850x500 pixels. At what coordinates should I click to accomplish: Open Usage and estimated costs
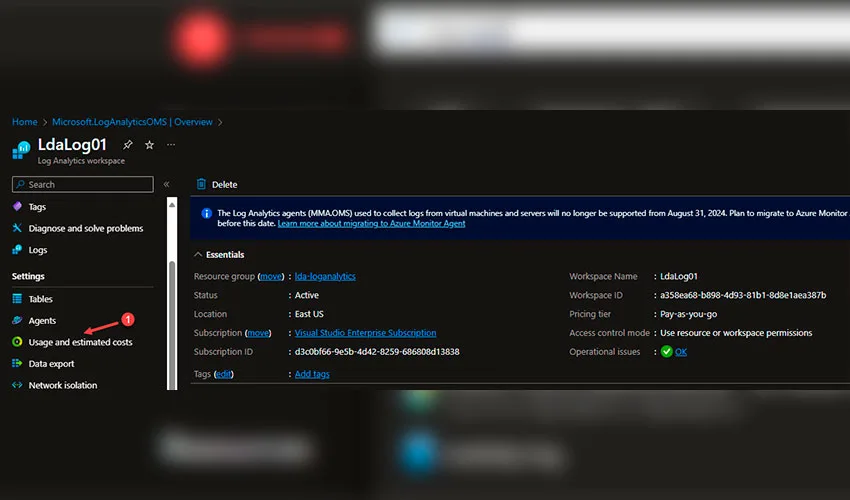coord(80,342)
